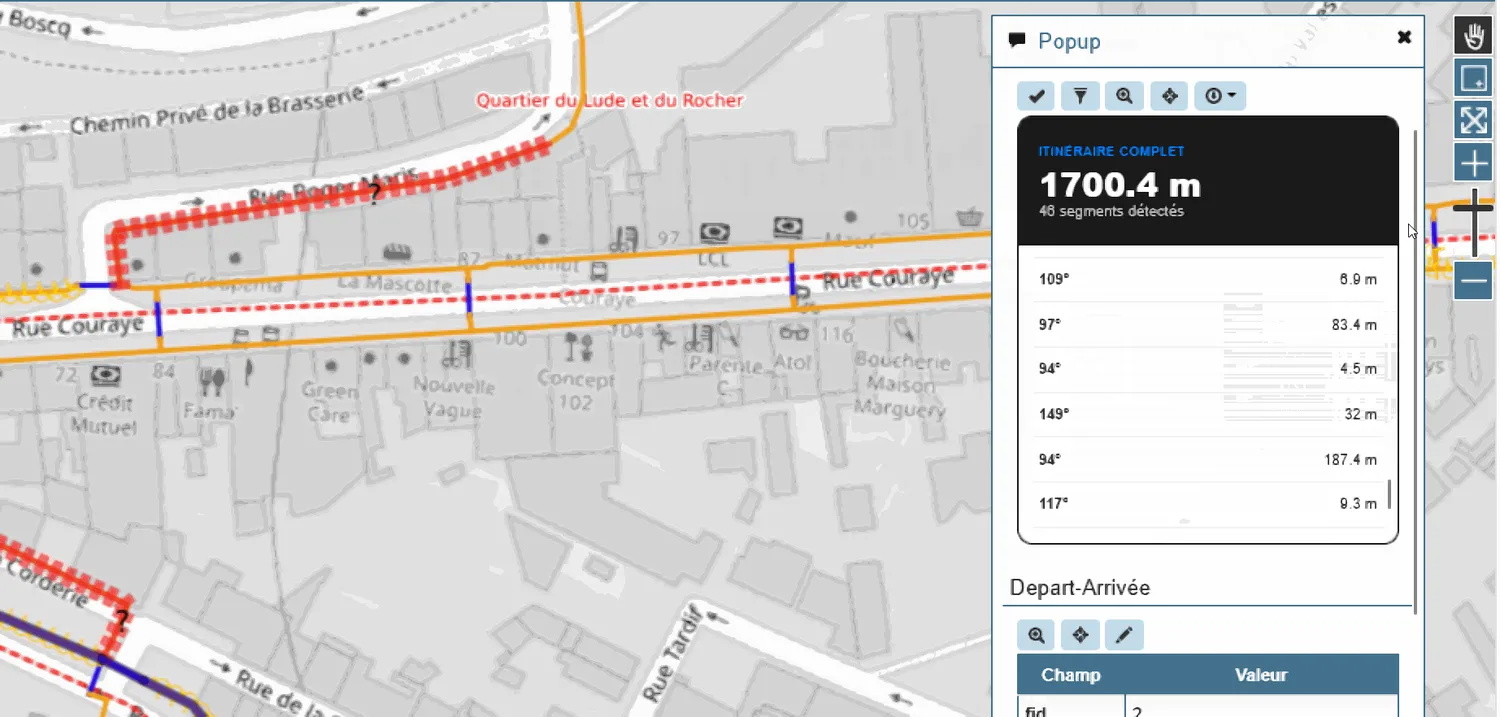Zoom to the Depart-Arrivée feature

pos(1036,634)
